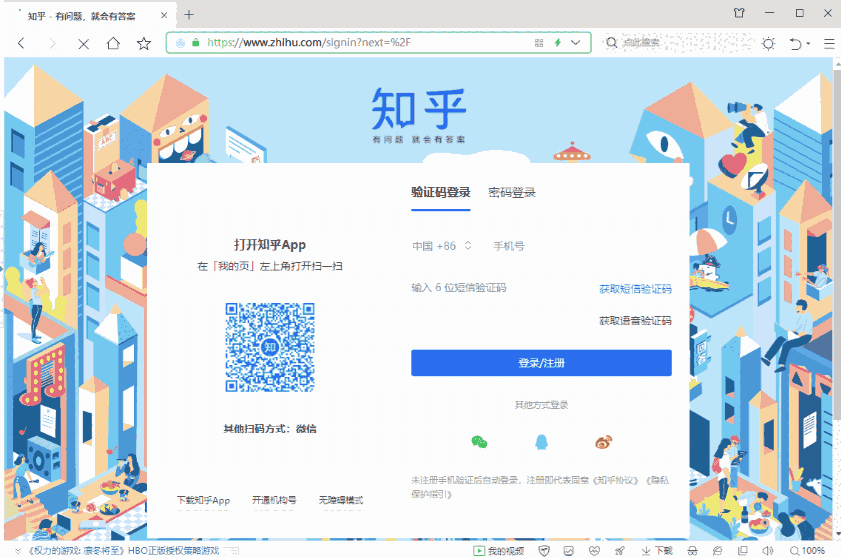Click the magnifier search icon in search box
841x558 pixels.
(x=611, y=42)
